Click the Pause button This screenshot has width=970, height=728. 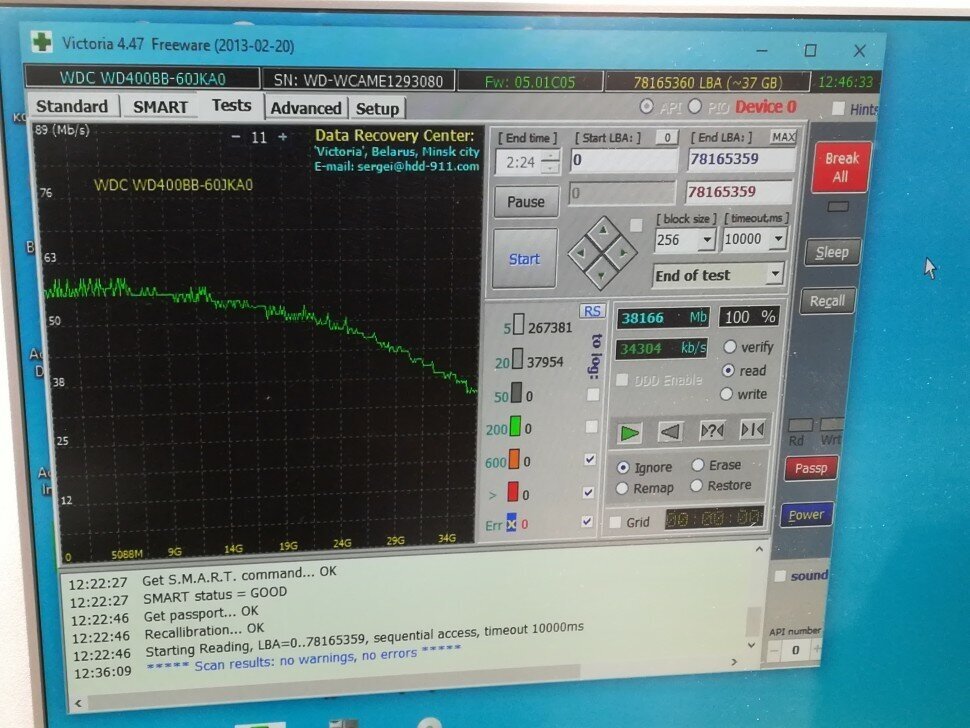coord(526,202)
